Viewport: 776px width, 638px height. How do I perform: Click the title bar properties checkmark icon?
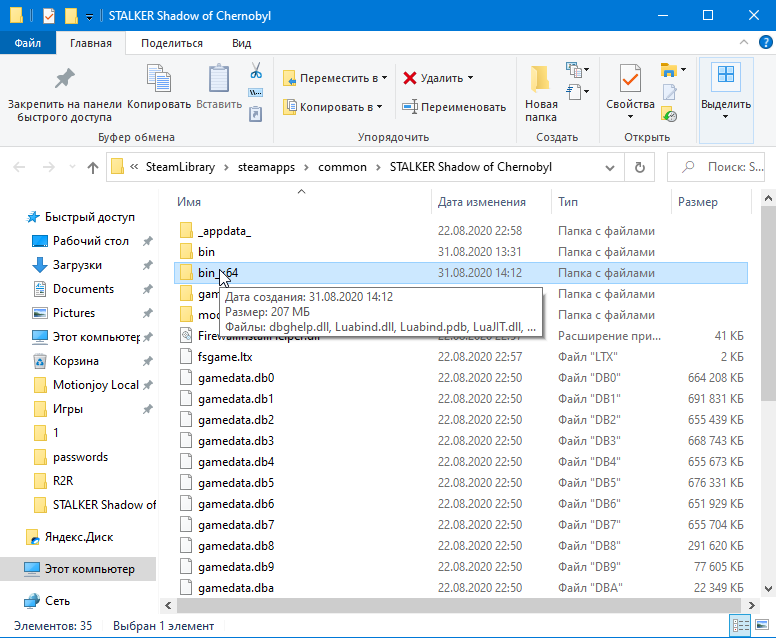48,16
